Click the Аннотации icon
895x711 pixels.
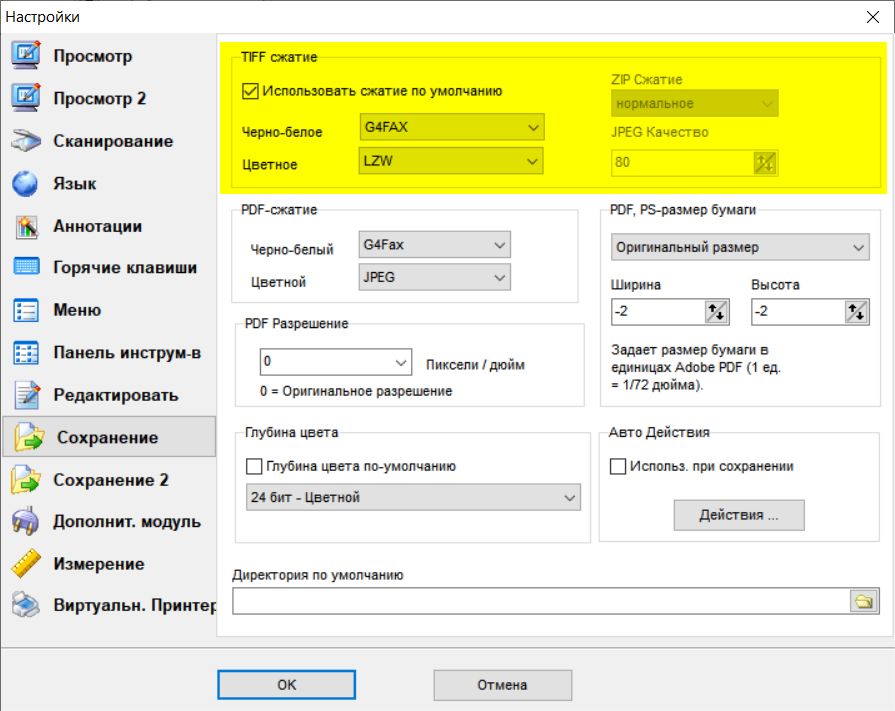(x=27, y=226)
